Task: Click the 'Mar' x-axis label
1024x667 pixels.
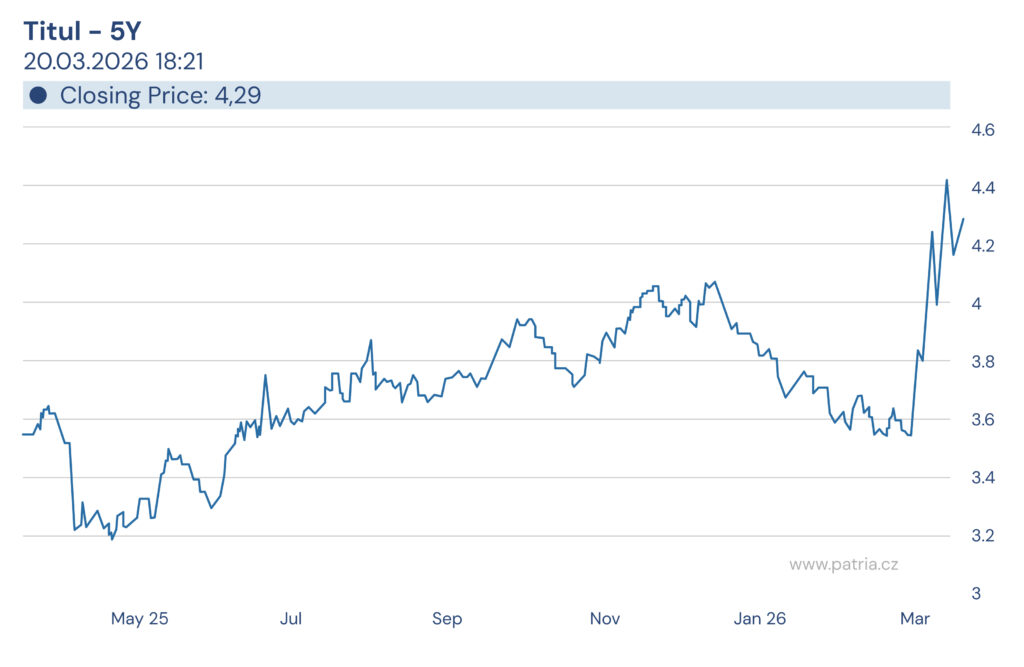Action: (x=915, y=619)
